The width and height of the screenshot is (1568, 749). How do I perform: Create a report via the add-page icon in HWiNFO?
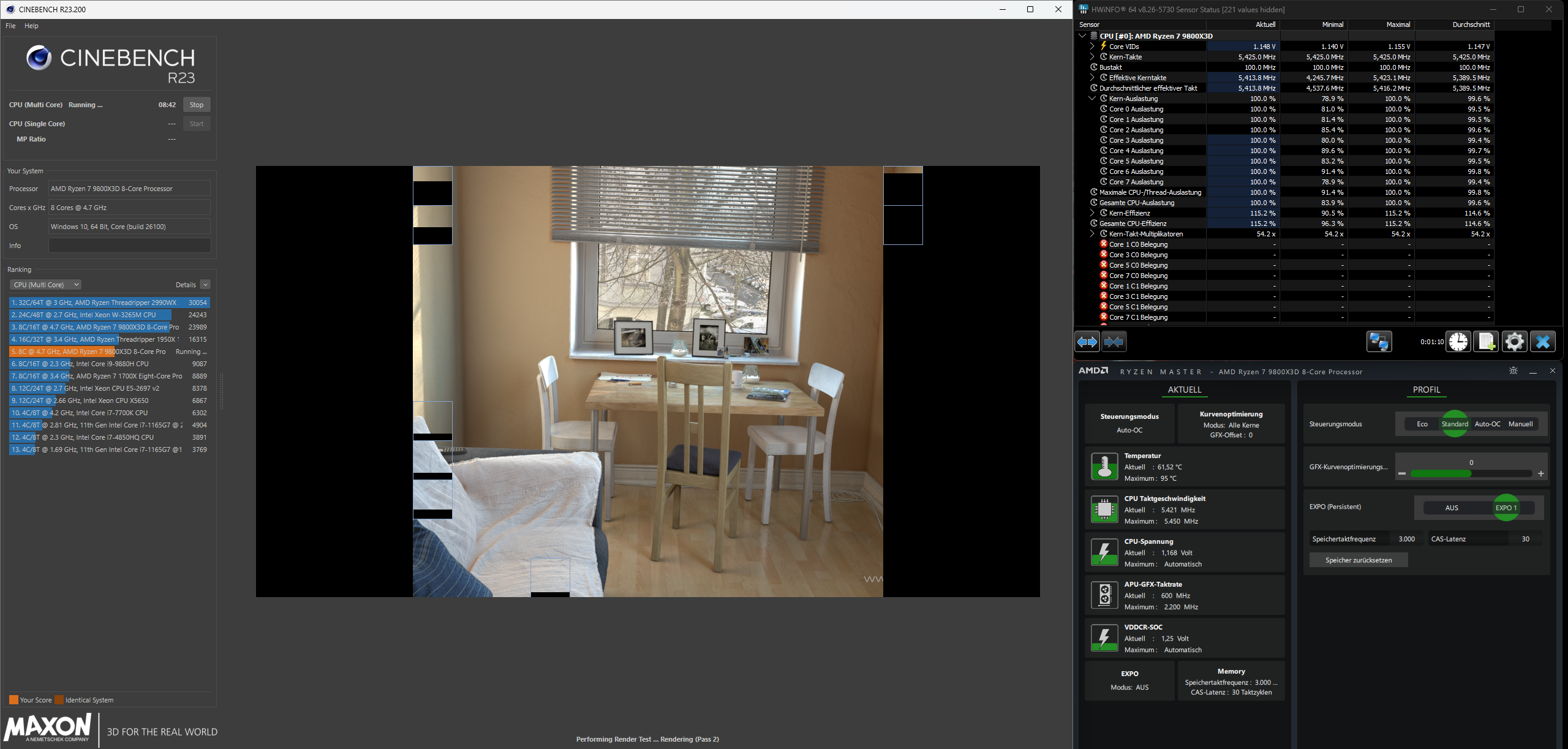[x=1486, y=341]
